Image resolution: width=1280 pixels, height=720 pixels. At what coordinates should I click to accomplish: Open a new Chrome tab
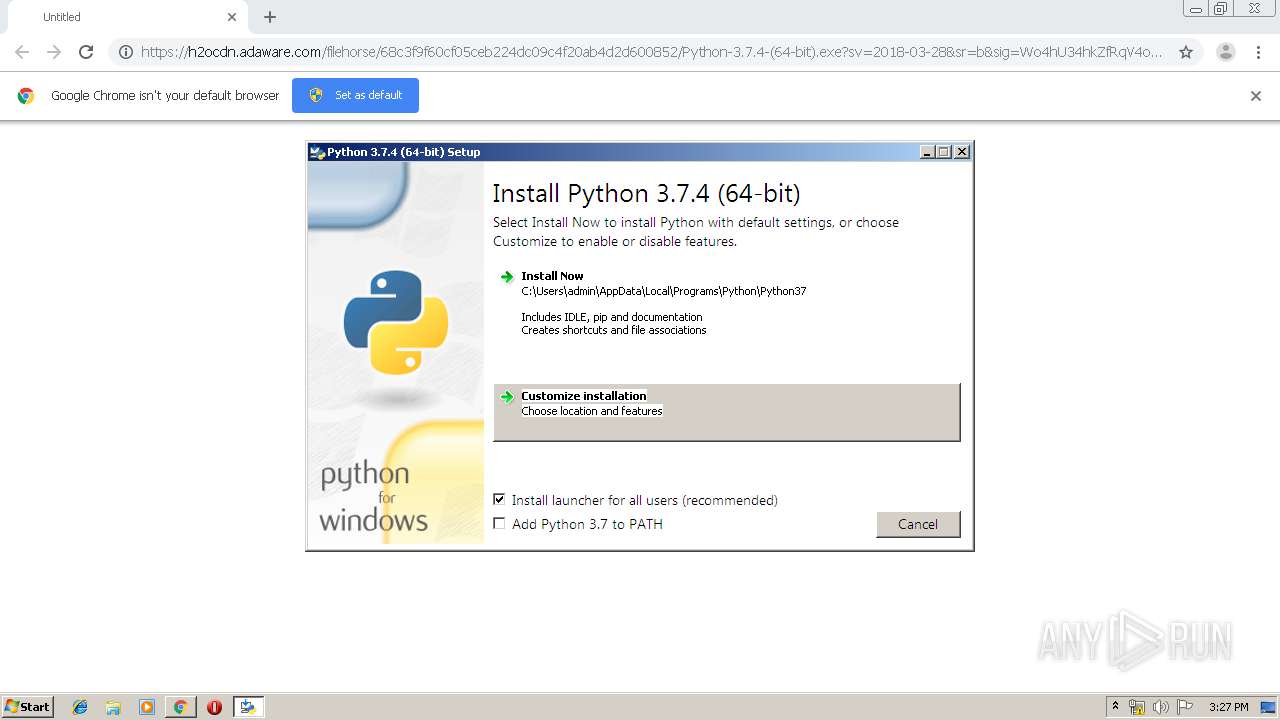tap(270, 17)
